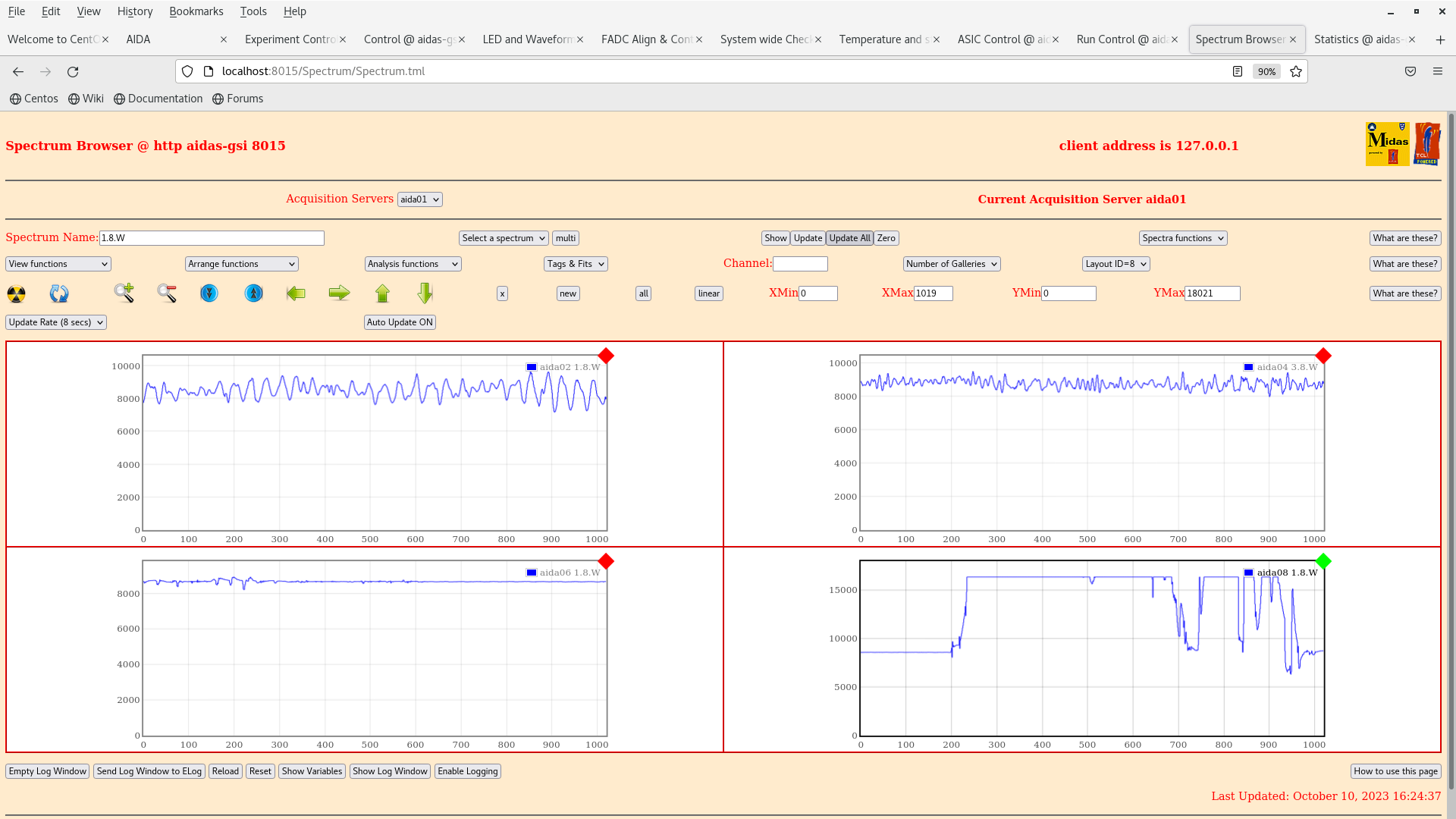Toggle the red diamond on aida02 plot
This screenshot has height=819, width=1456.
tap(606, 356)
